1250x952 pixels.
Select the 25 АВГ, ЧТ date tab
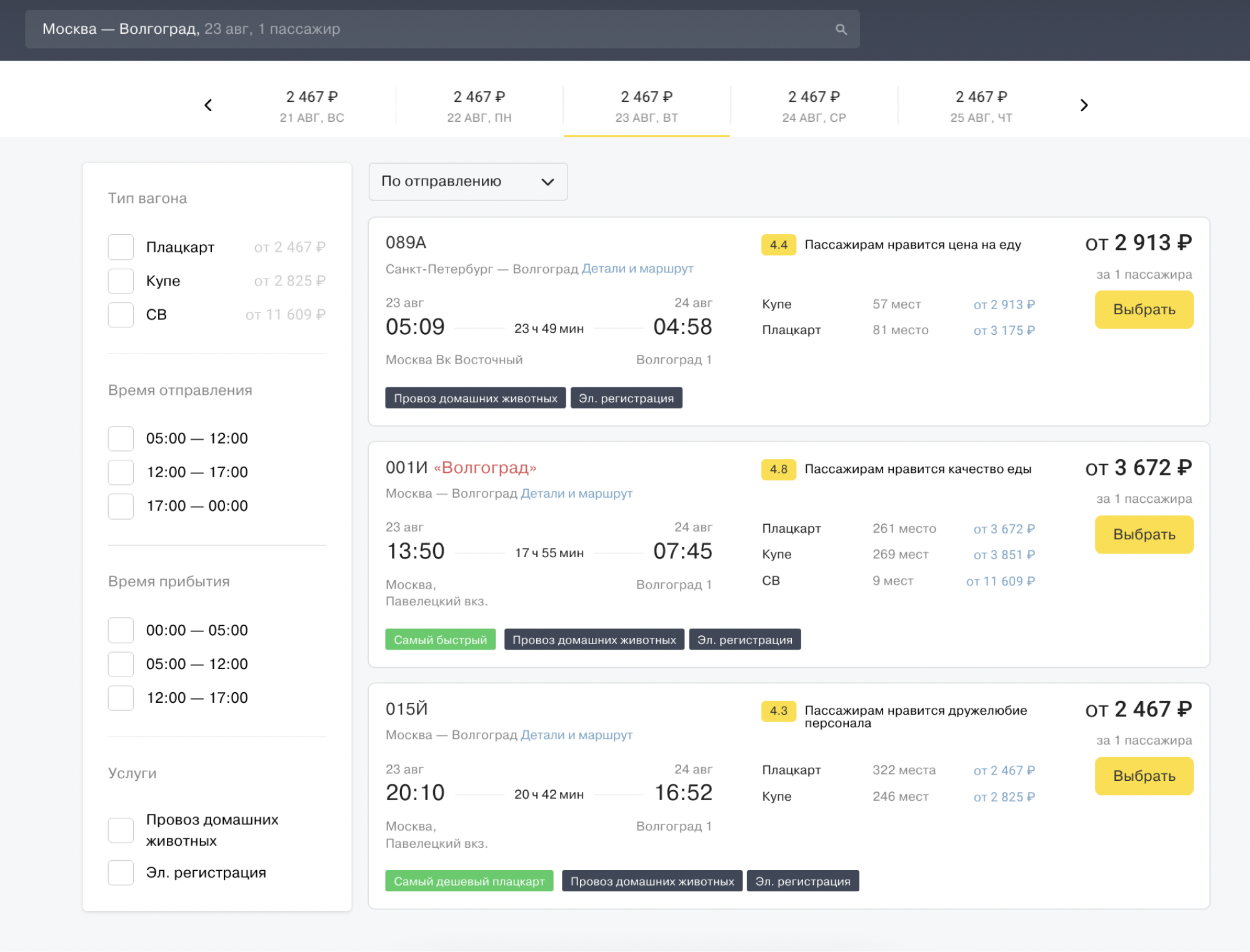pyautogui.click(x=982, y=106)
